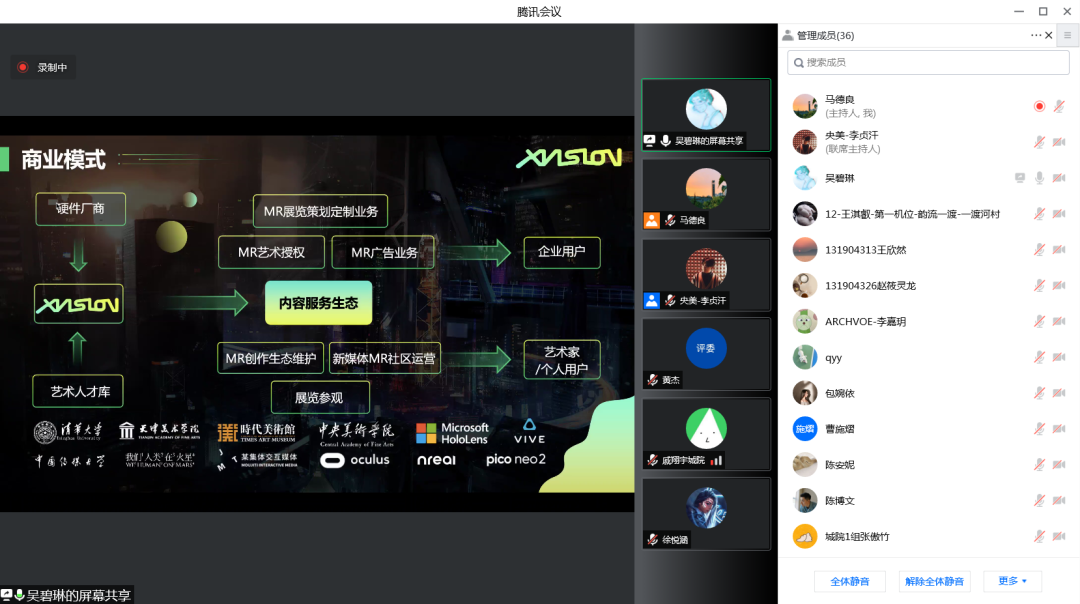Click the 吴碧琳的屏幕共享 label at bottom-left

tap(66, 595)
